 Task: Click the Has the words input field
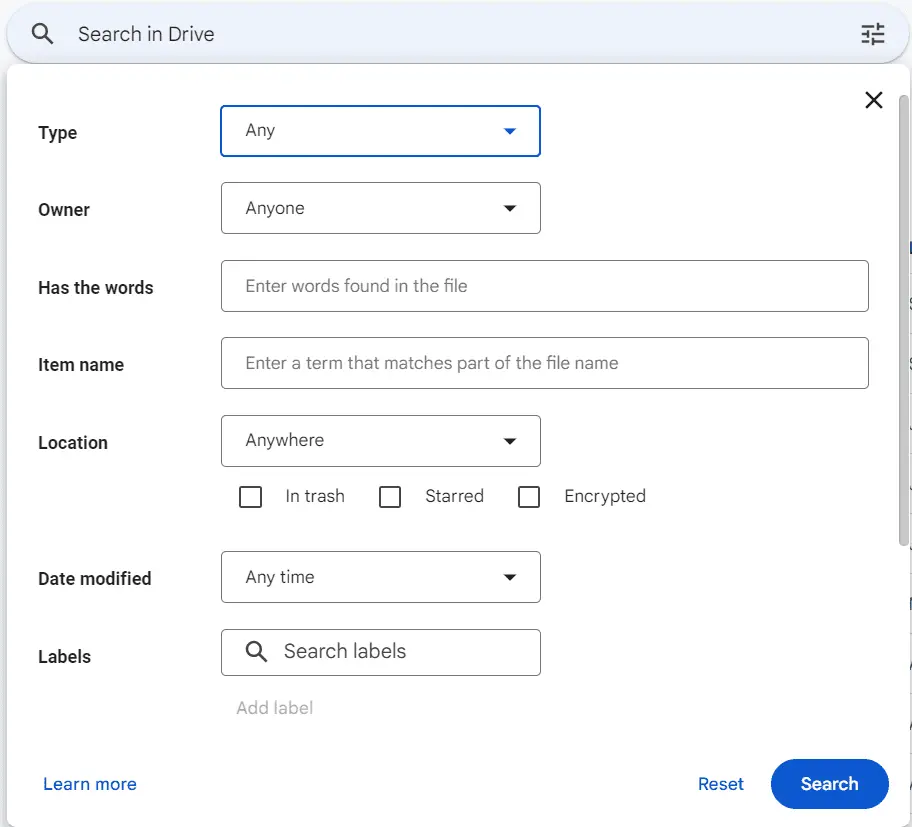[545, 286]
